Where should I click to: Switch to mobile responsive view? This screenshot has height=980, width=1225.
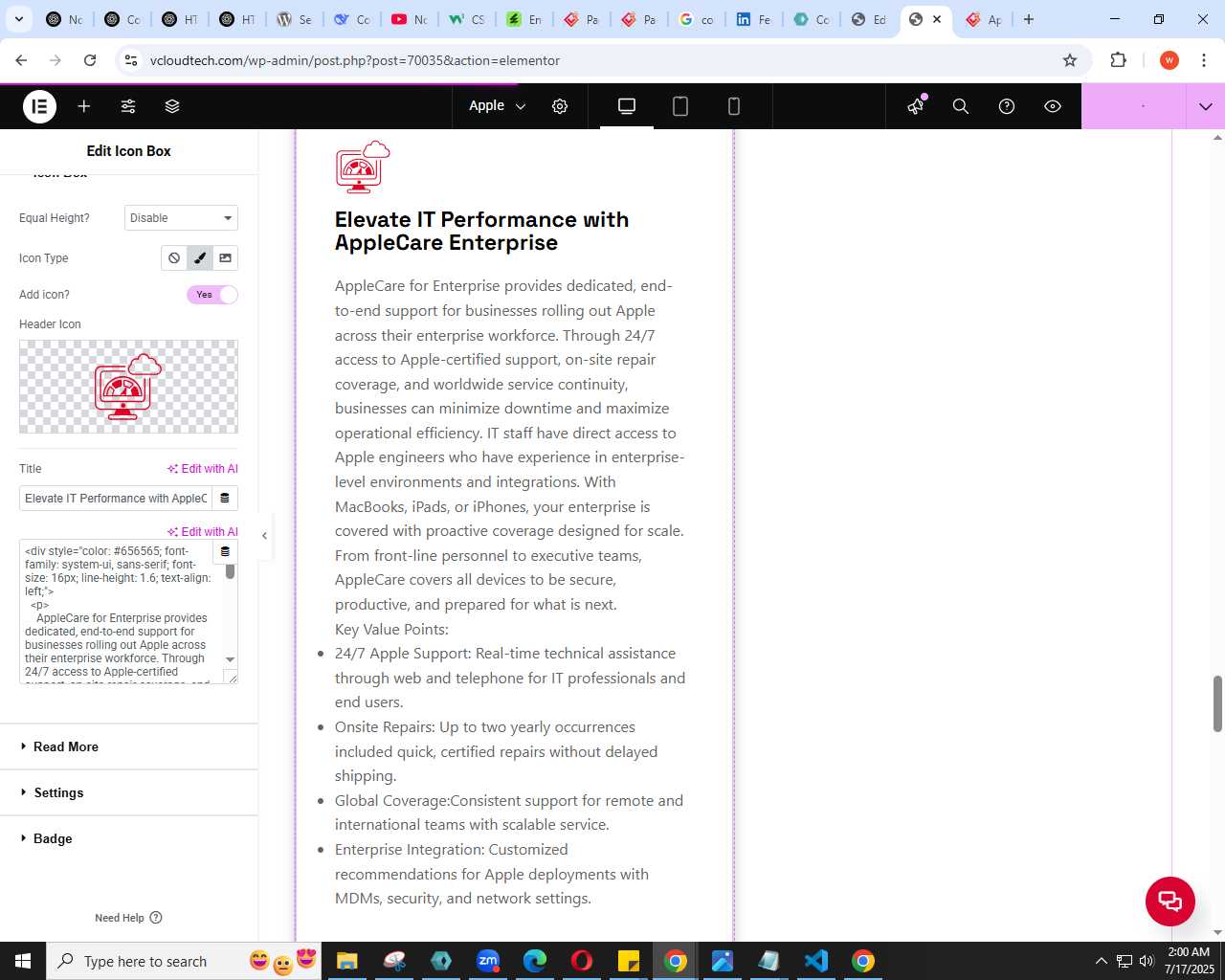coord(734,106)
